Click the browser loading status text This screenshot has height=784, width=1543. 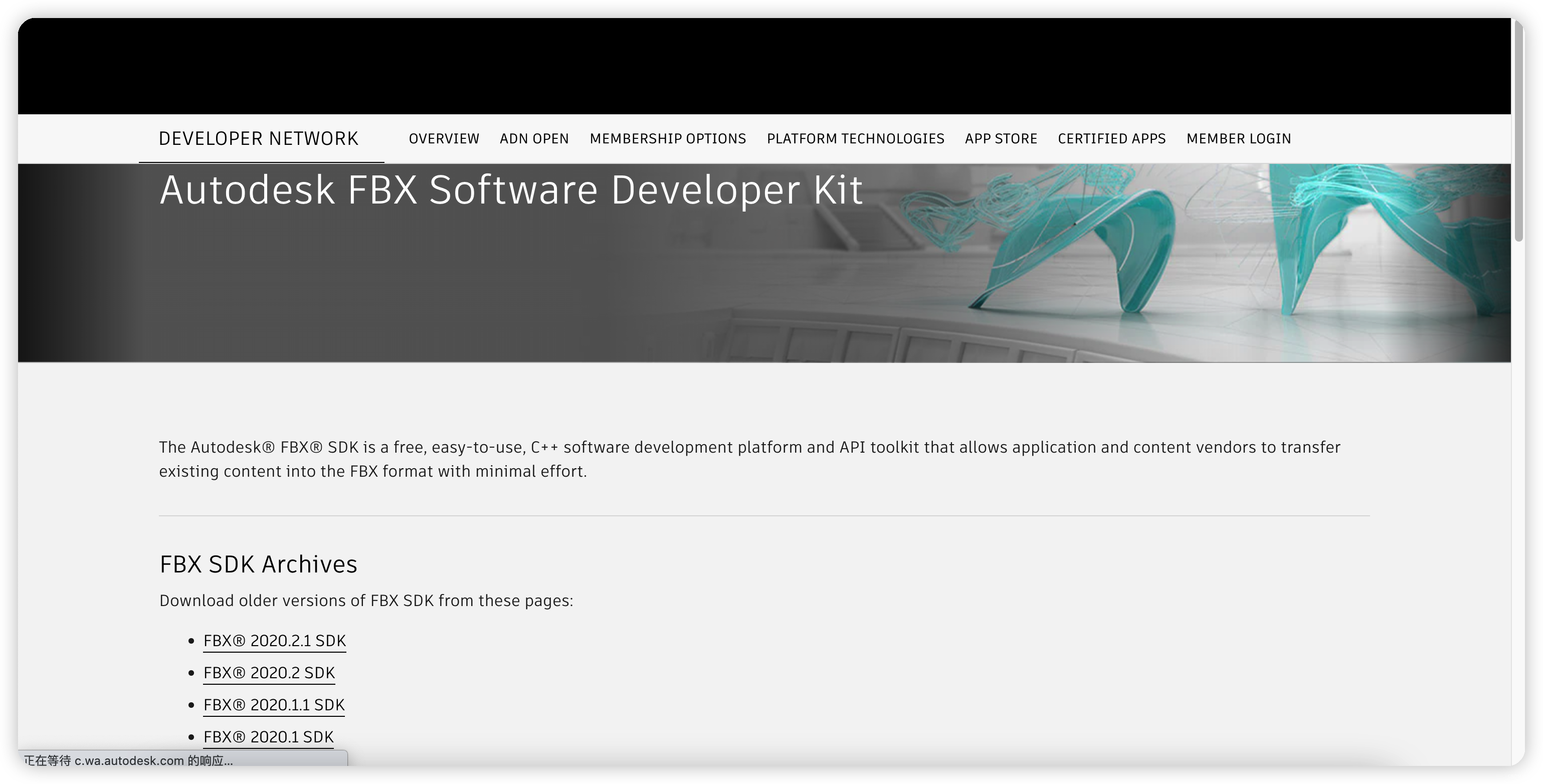tap(128, 760)
